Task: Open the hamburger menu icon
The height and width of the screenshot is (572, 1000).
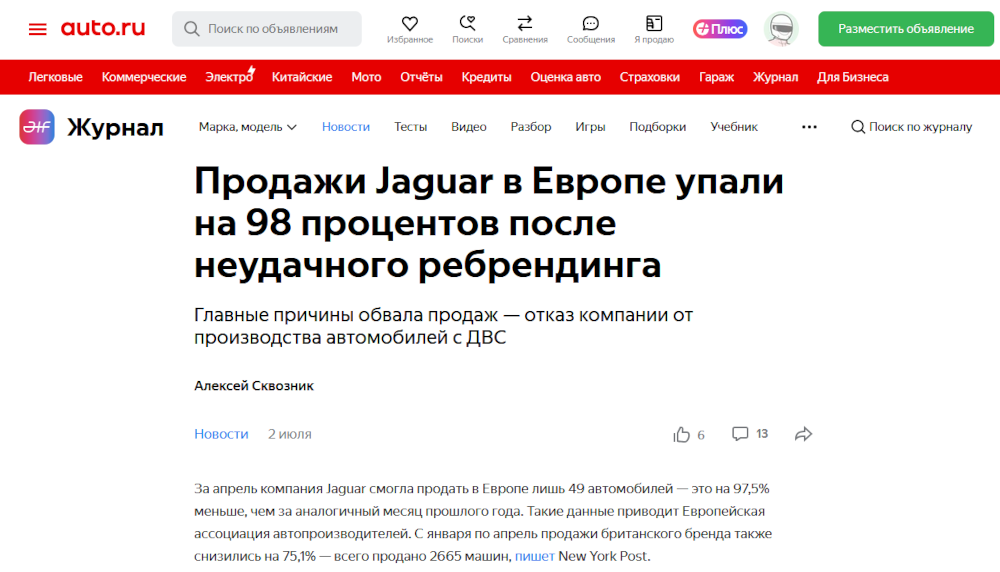Action: [x=38, y=29]
